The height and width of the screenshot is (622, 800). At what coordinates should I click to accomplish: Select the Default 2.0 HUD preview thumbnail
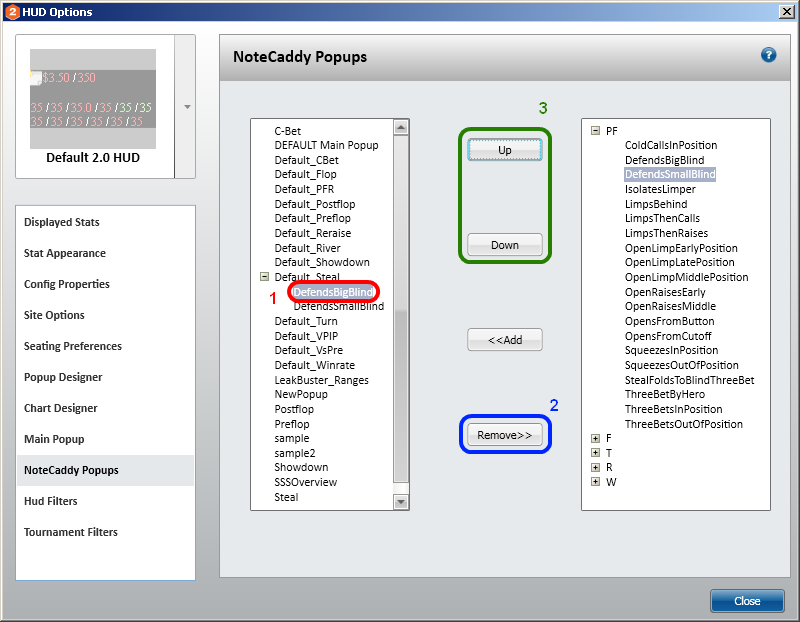93,98
